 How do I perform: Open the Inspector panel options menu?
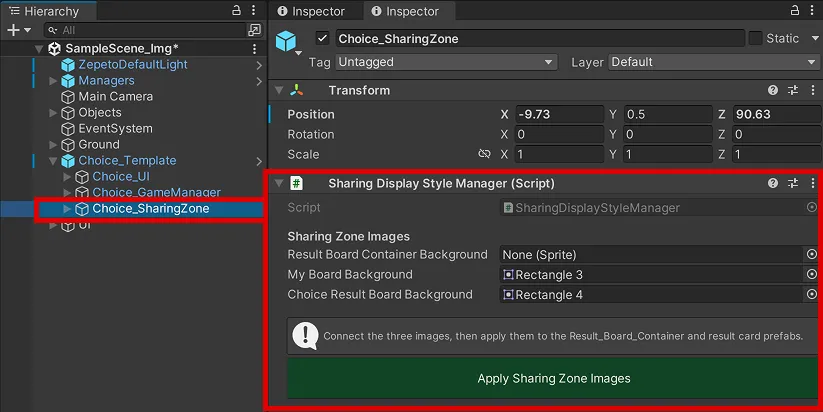click(813, 10)
